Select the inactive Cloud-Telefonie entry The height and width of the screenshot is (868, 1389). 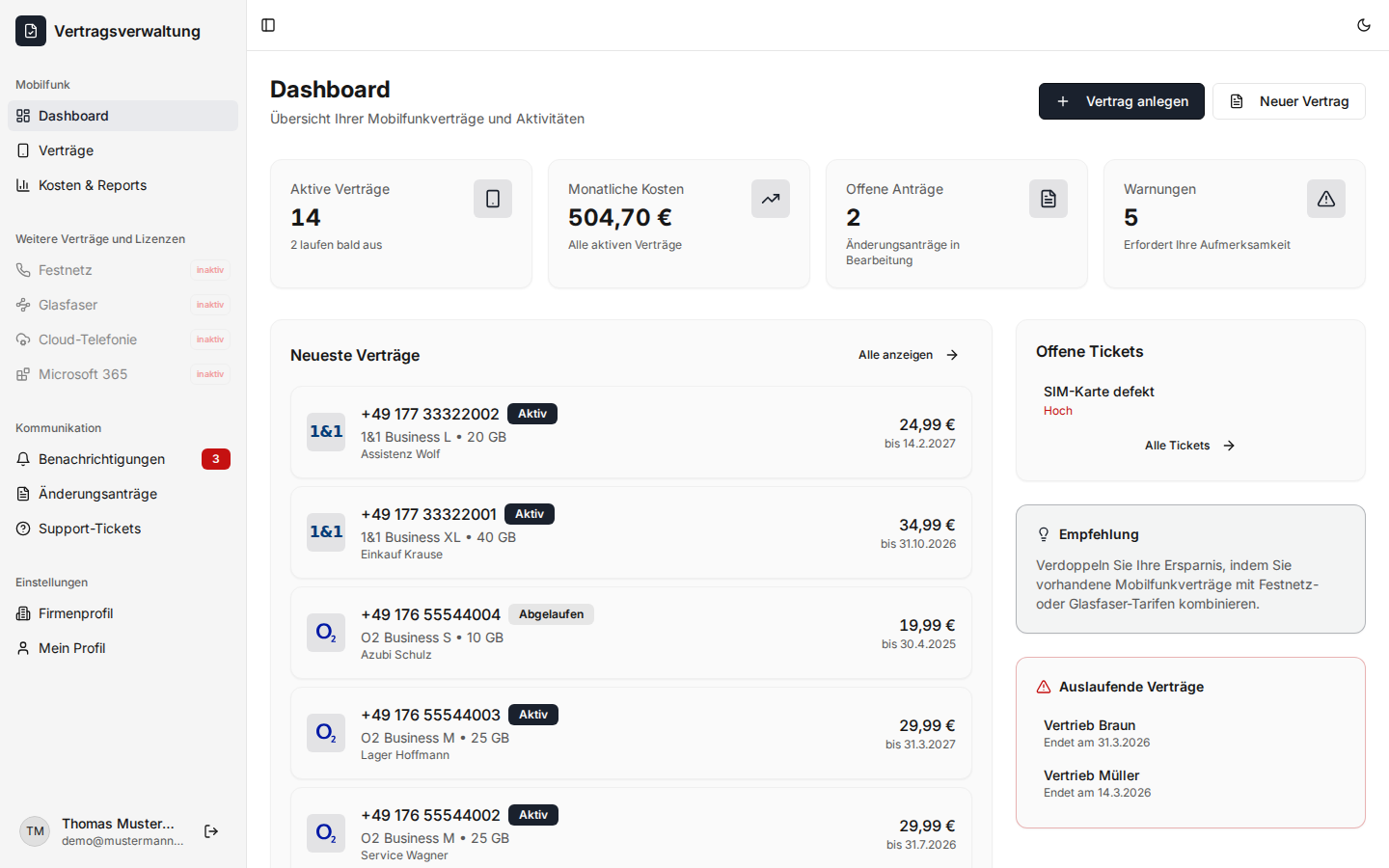click(x=123, y=339)
